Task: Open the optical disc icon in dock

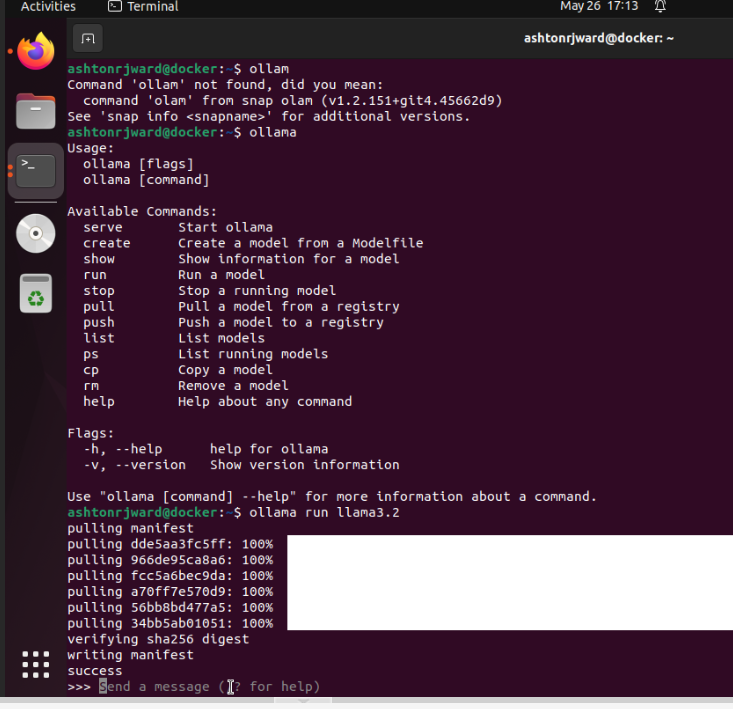Action: (36, 233)
